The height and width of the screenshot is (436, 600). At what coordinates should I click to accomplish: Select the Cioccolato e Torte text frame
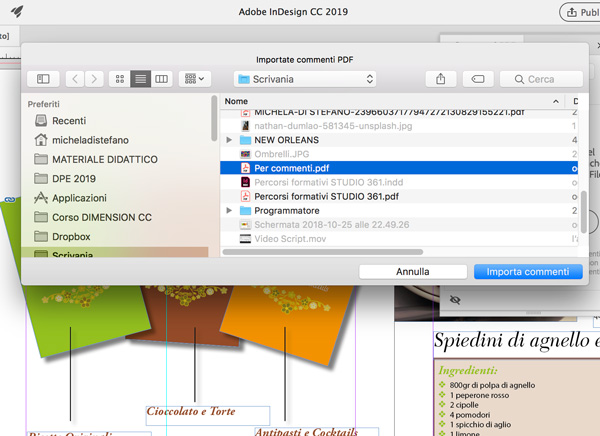point(208,415)
